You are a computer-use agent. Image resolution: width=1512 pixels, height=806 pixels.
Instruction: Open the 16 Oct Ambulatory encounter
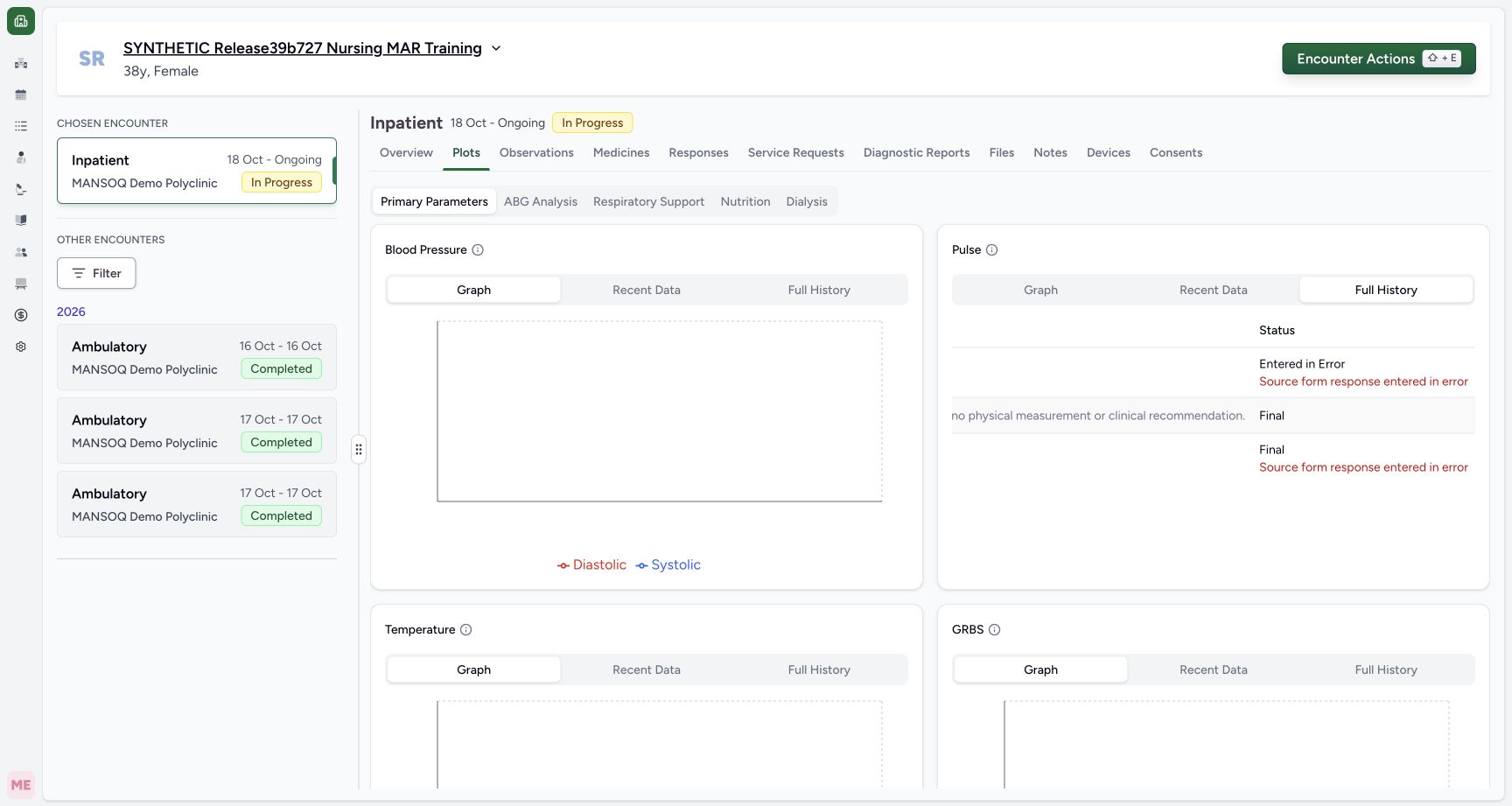197,357
